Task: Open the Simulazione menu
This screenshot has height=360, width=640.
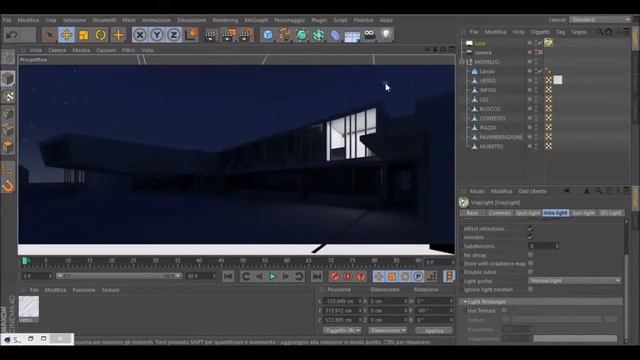Action: (x=191, y=20)
